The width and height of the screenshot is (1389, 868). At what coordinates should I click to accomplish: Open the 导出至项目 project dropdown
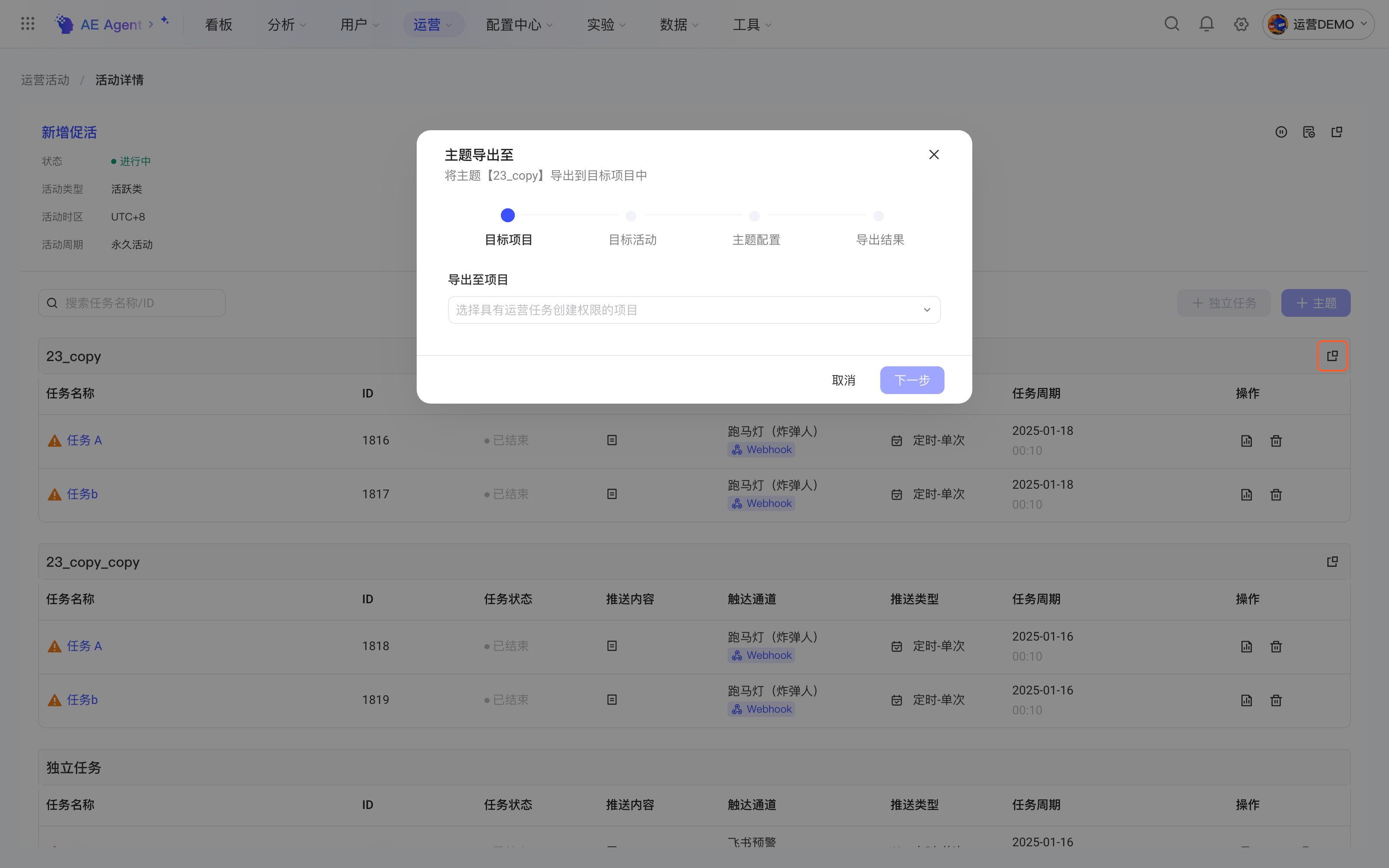pyautogui.click(x=694, y=310)
